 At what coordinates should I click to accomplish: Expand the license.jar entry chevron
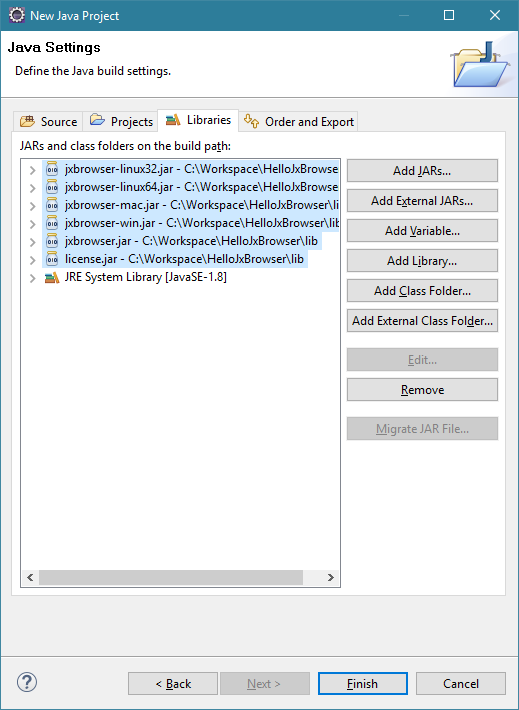(x=32, y=259)
